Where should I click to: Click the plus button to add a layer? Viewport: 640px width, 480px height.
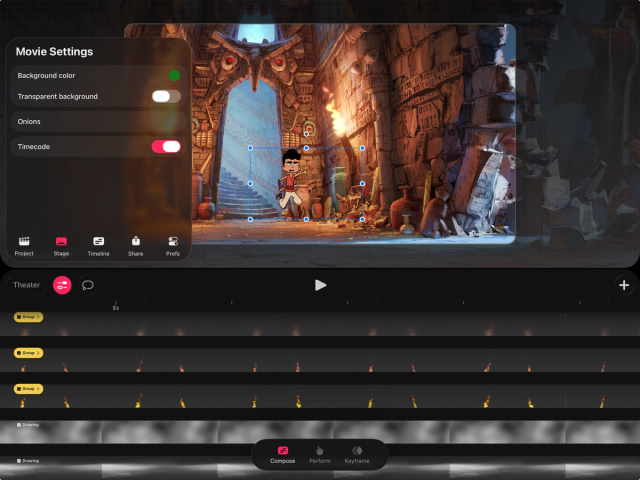pos(624,285)
